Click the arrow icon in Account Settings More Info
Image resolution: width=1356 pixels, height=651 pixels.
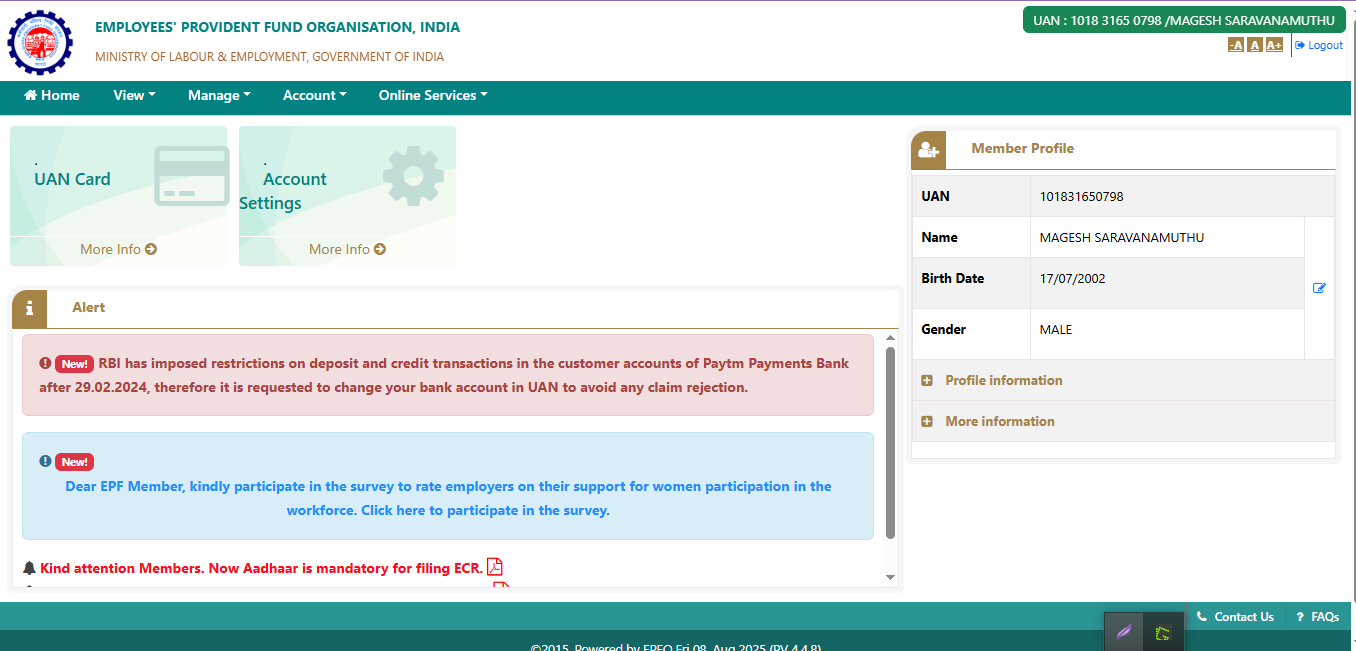tap(380, 249)
